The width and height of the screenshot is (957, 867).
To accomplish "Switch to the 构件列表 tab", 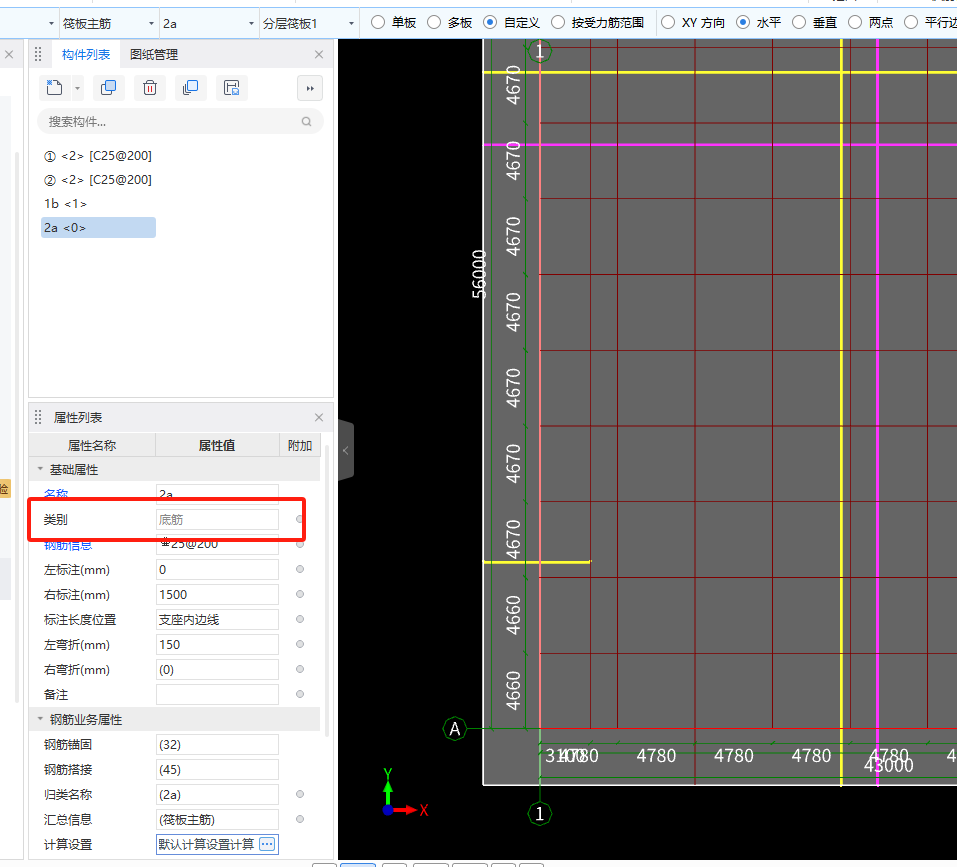I will click(86, 54).
